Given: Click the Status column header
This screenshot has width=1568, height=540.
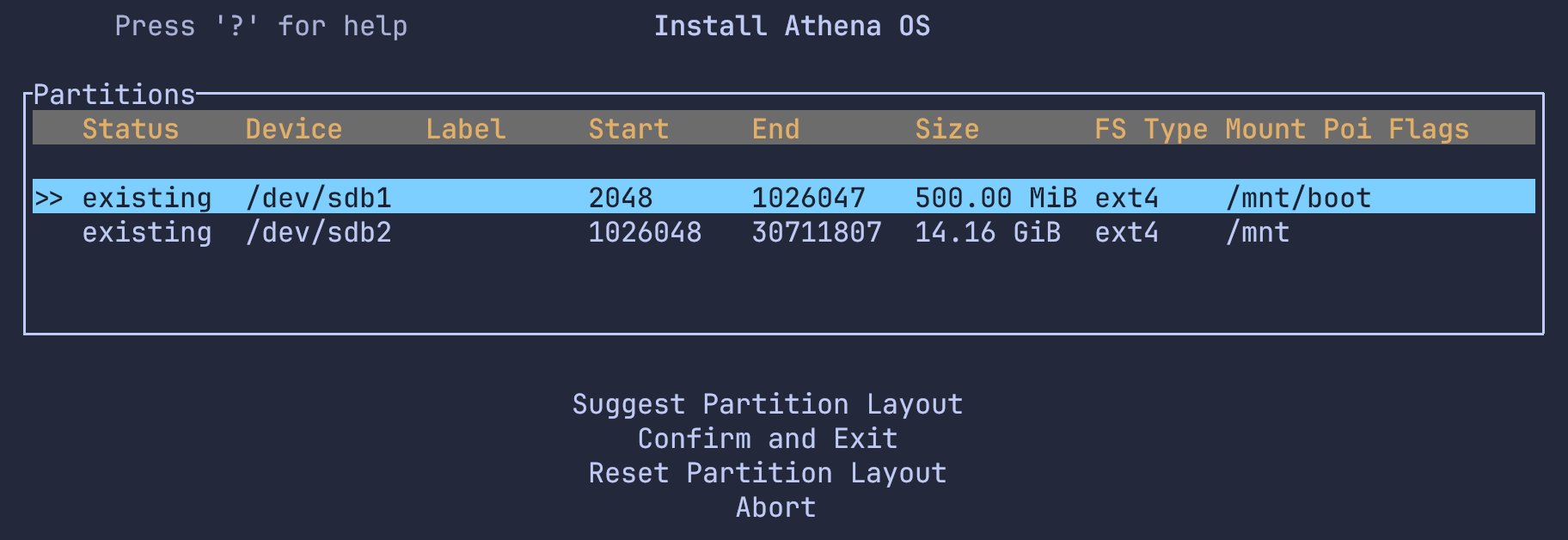Looking at the screenshot, I should pos(131,129).
